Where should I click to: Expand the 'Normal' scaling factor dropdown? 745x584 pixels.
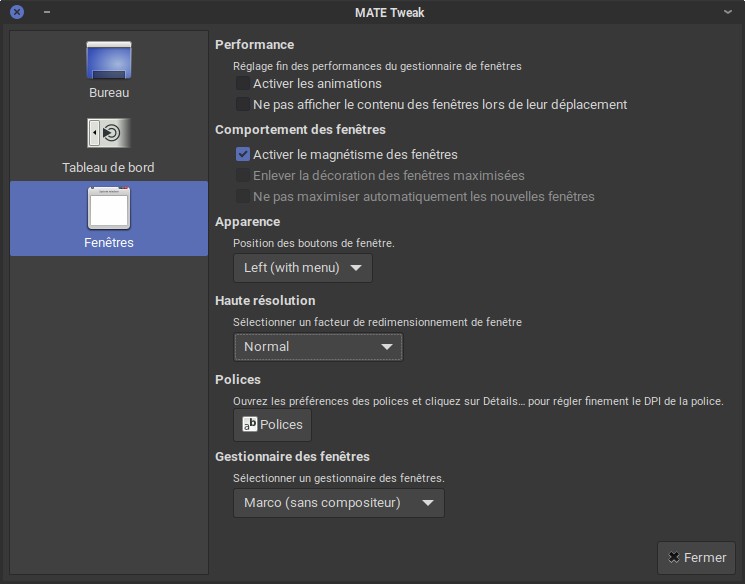tap(318, 347)
